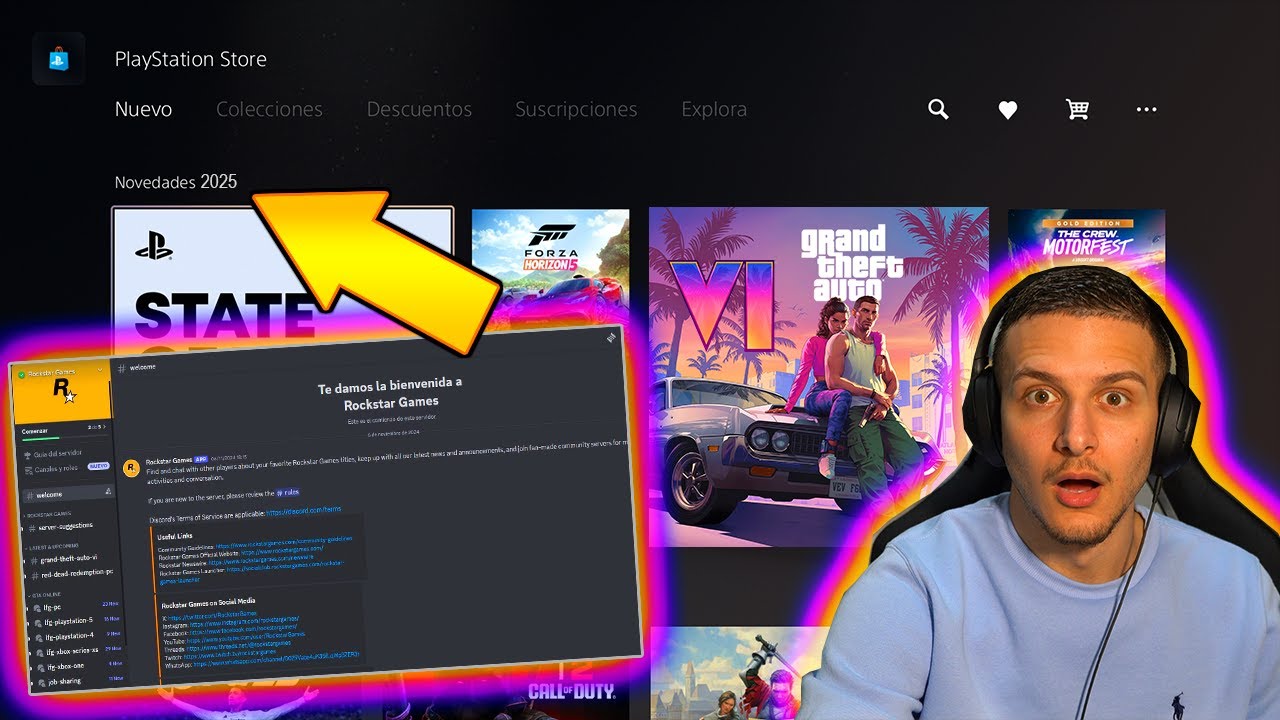Select the welcome channel in sidebar

coord(66,494)
